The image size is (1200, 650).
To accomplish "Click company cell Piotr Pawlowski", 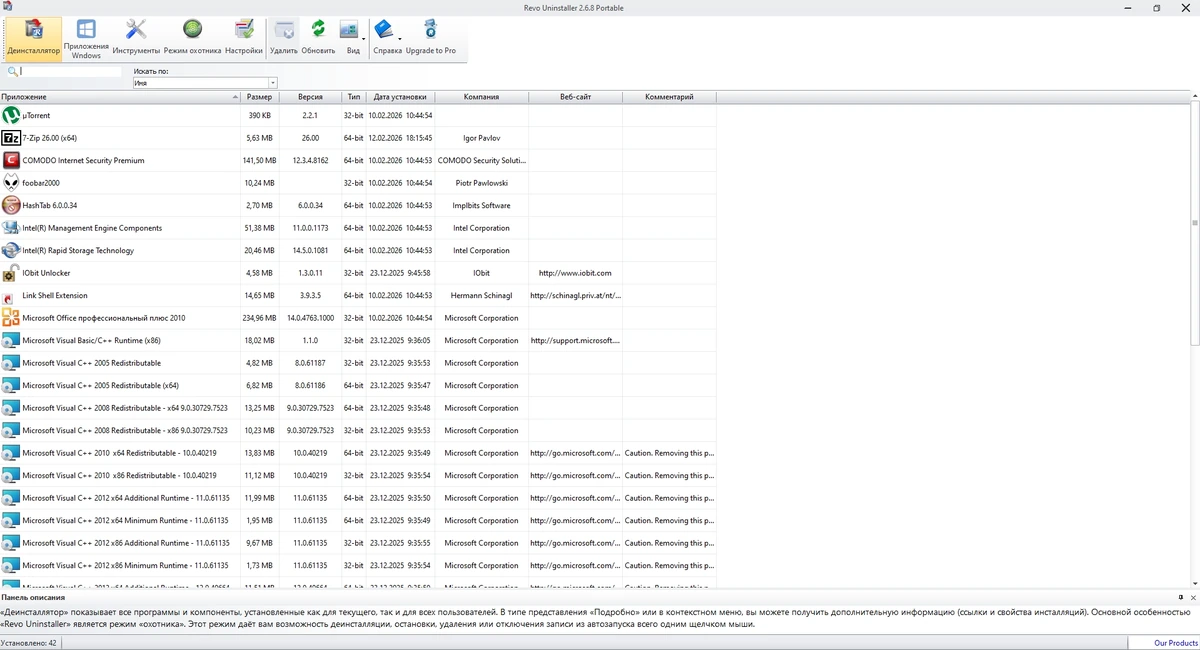I will coord(482,183).
